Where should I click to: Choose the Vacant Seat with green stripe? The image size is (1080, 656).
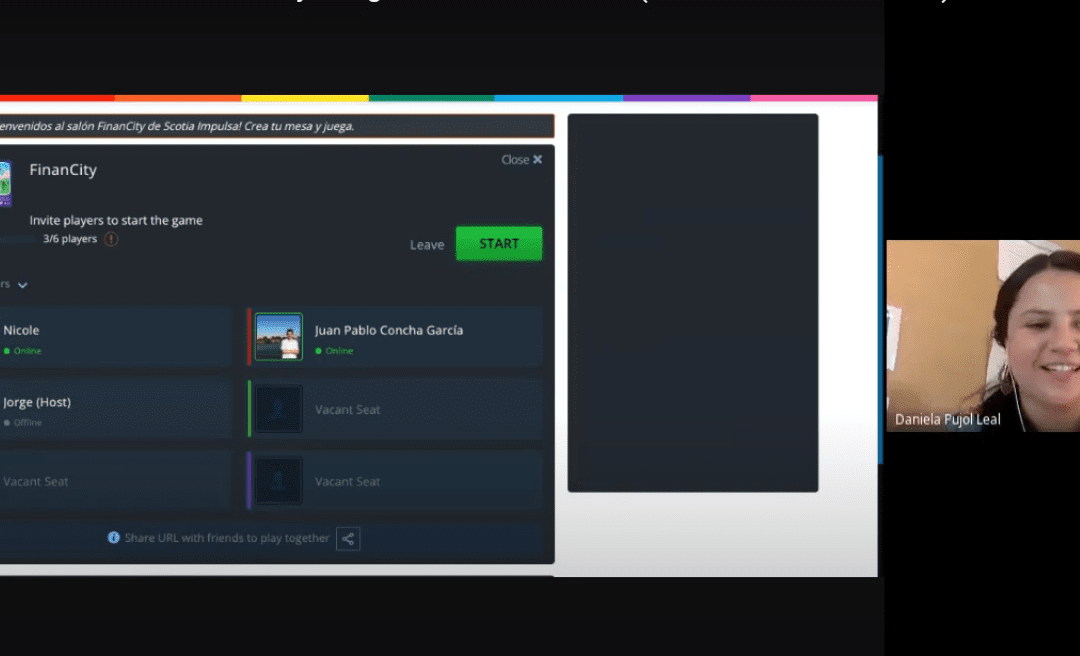395,409
